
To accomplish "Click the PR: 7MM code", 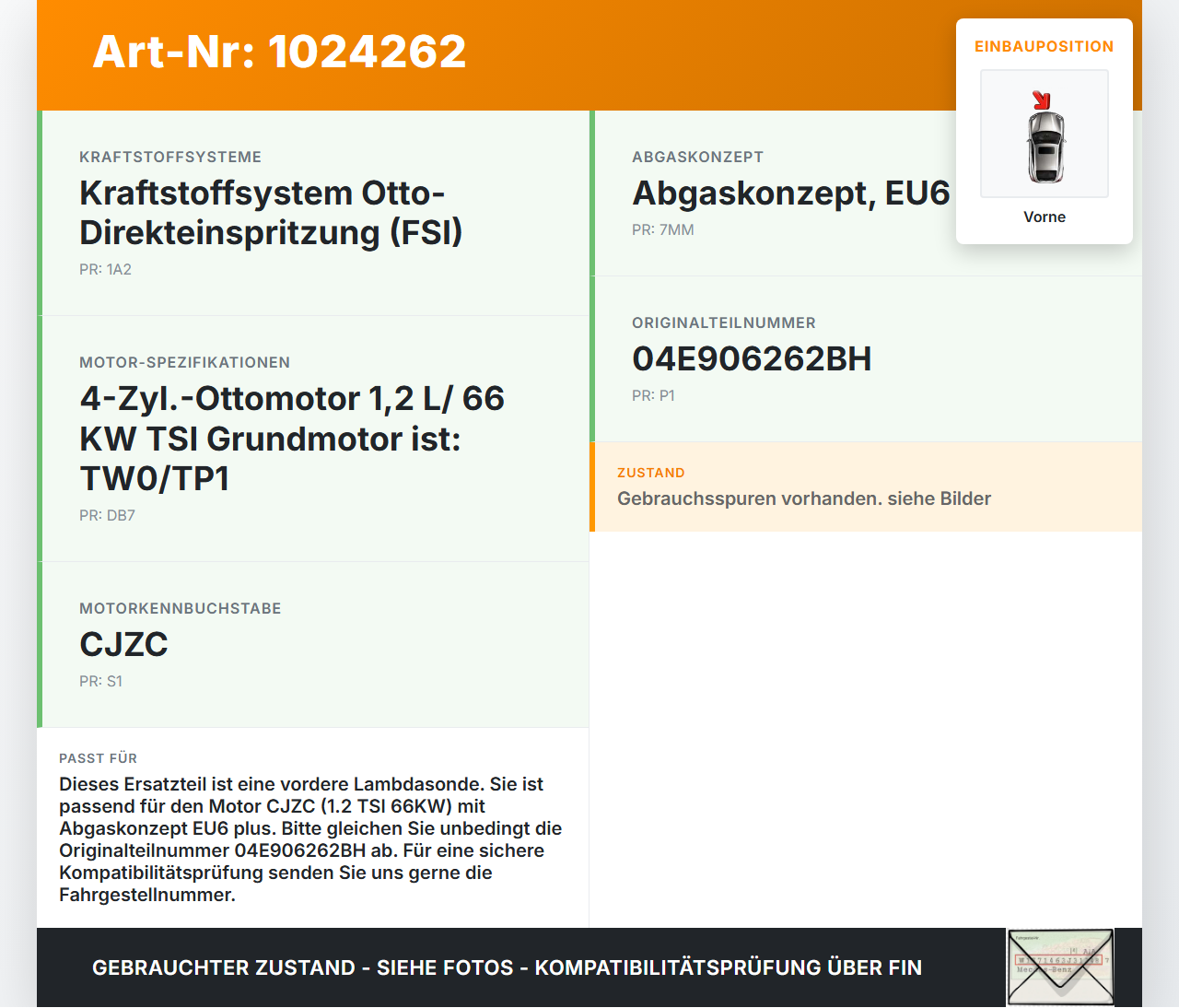I will coord(663,229).
